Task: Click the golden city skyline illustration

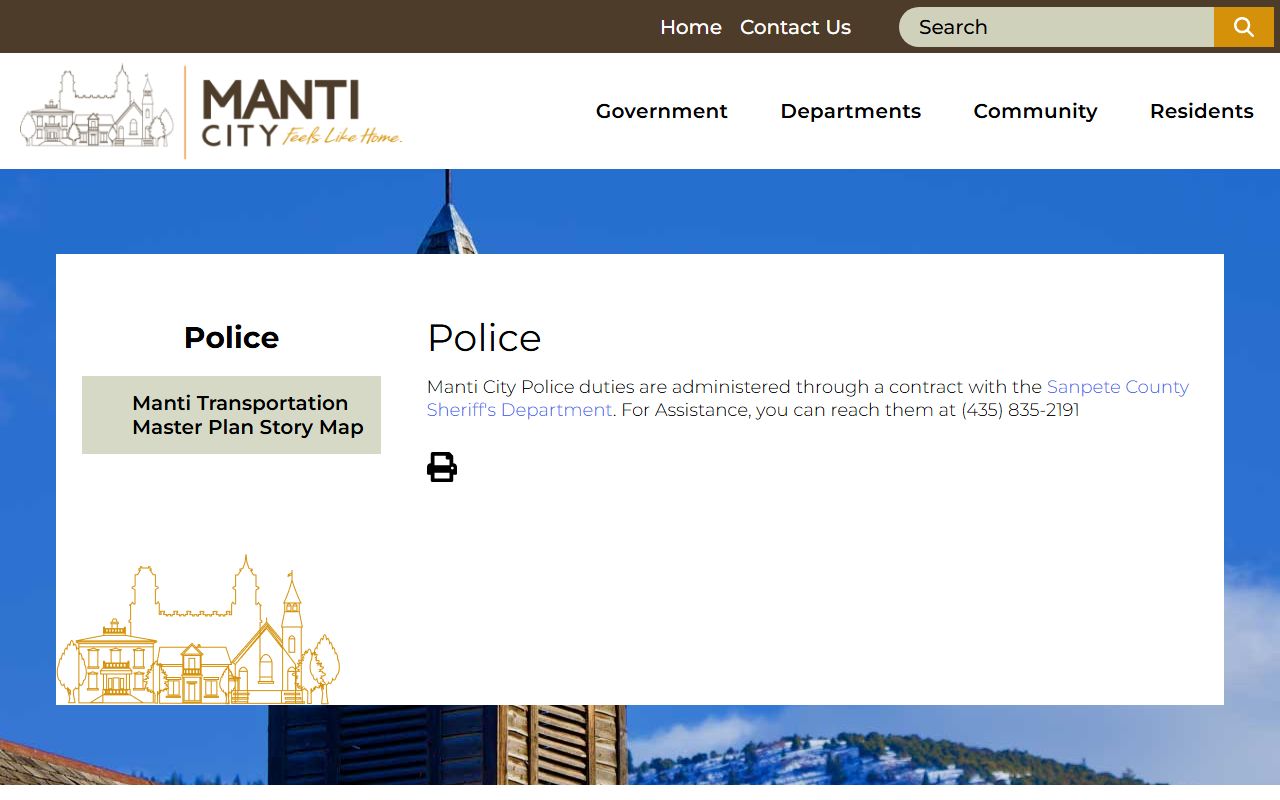Action: (198, 629)
